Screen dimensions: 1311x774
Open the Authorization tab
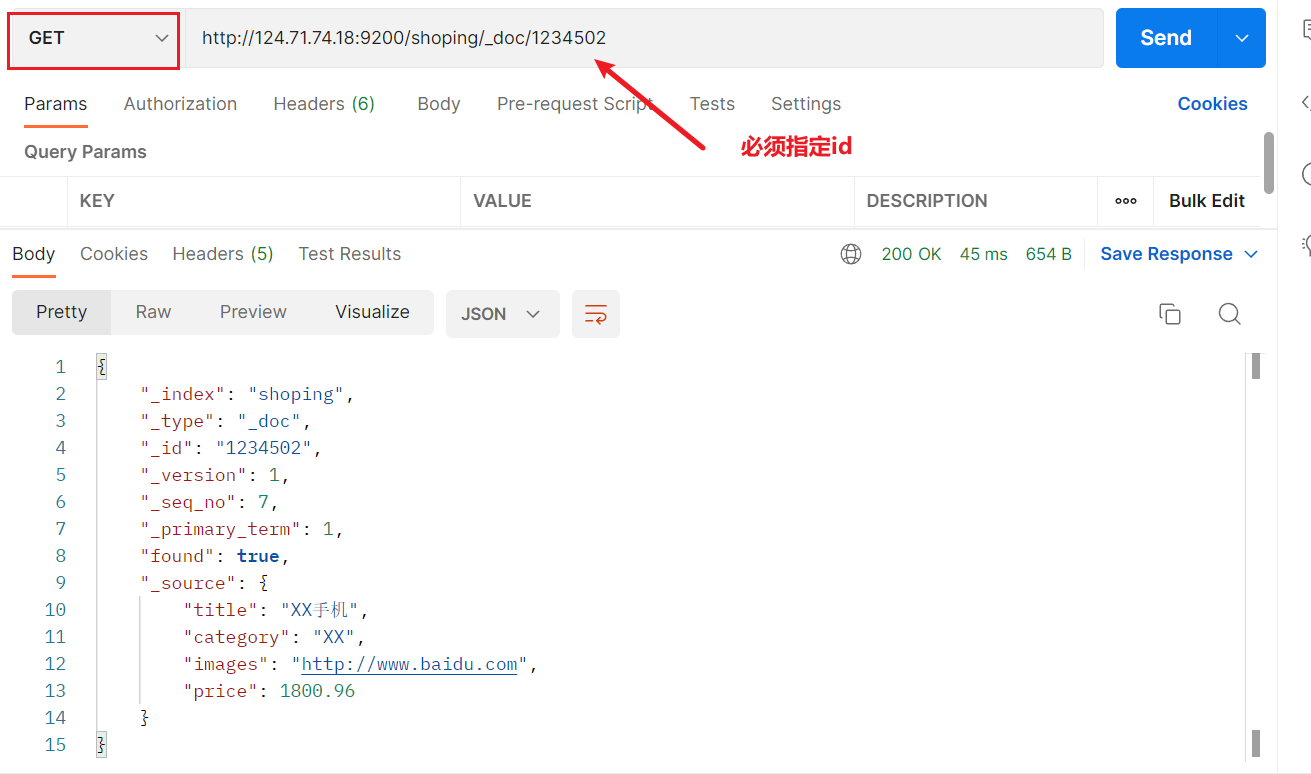click(x=180, y=104)
